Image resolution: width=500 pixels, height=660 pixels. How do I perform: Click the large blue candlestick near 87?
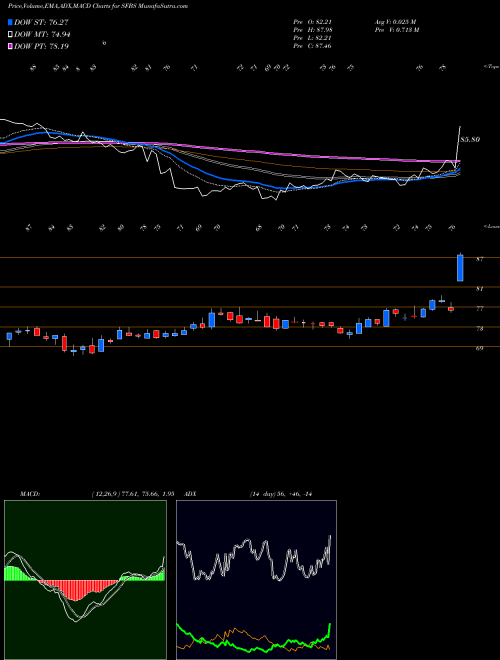460,268
